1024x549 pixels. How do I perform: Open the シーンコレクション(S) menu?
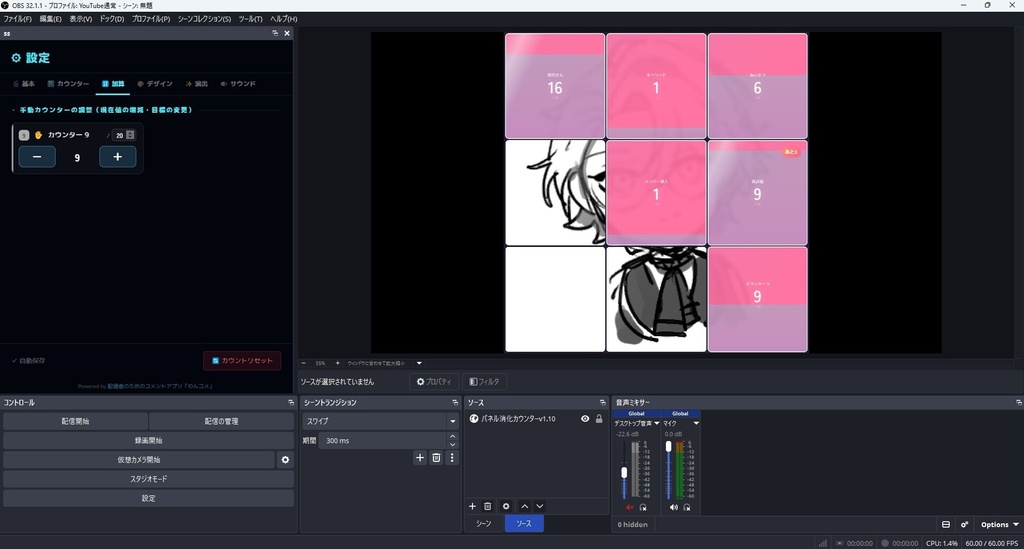coord(204,19)
